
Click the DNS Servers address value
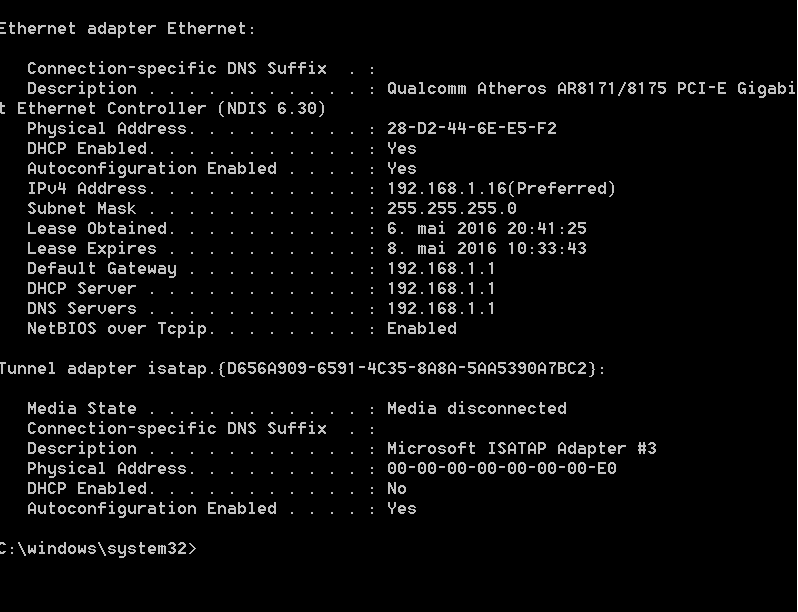click(x=441, y=308)
